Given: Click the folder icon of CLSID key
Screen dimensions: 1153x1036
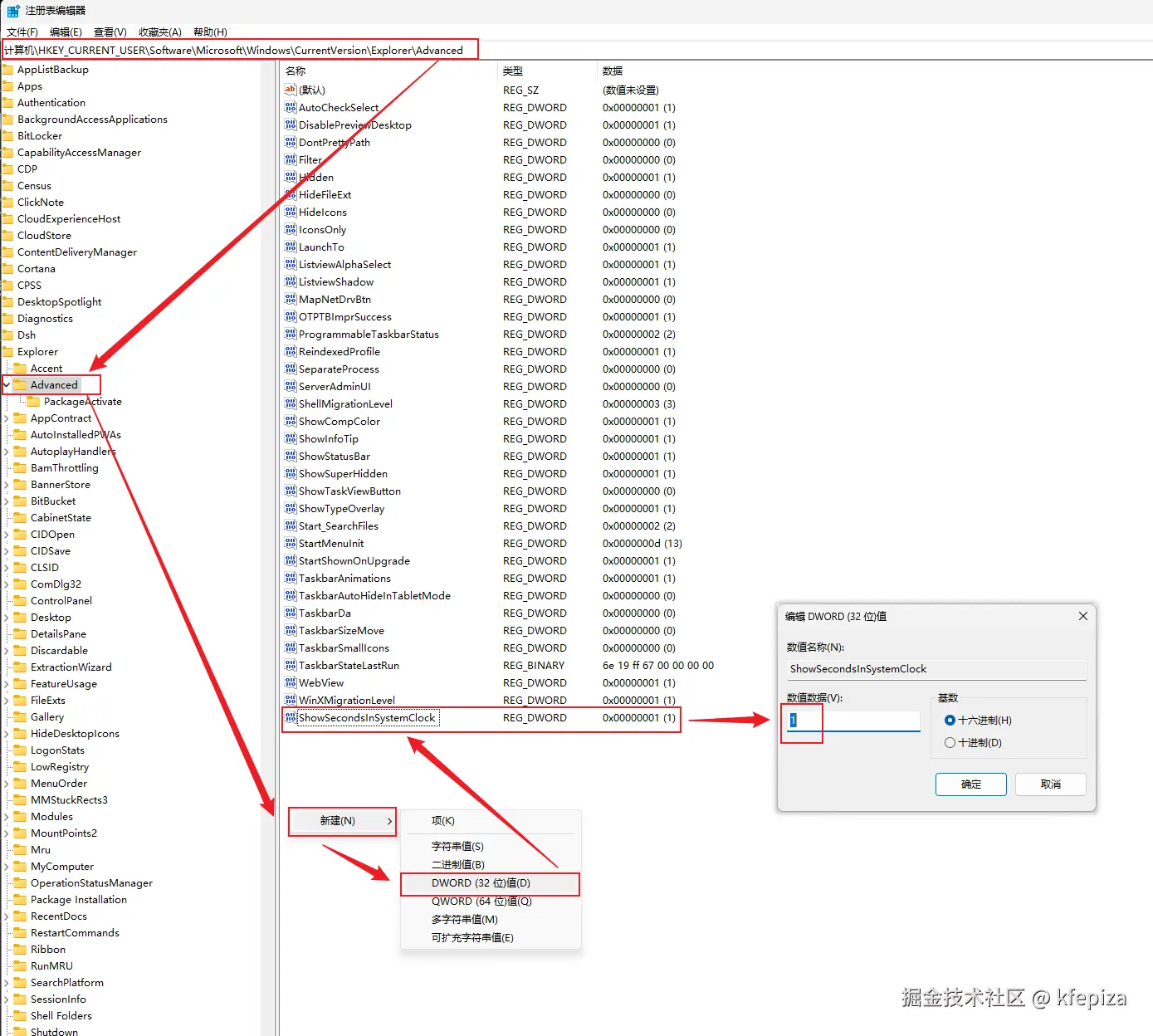Looking at the screenshot, I should (x=21, y=567).
